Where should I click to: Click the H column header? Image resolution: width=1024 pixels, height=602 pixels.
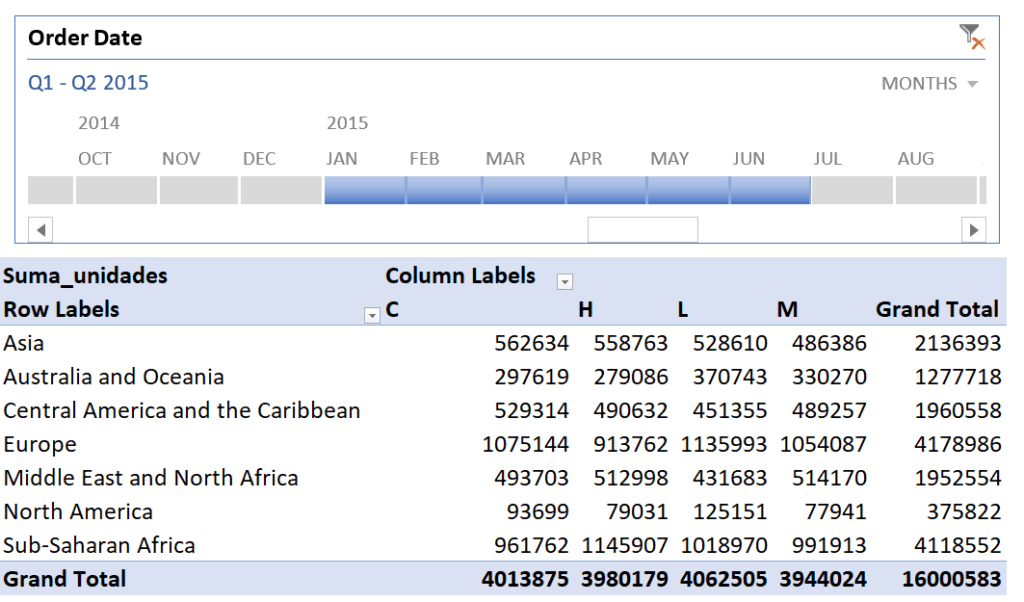coord(585,309)
